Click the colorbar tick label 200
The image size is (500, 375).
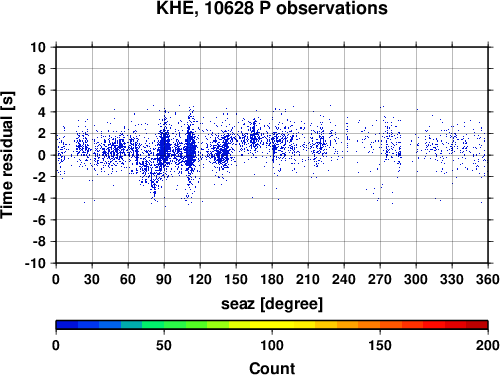(488, 345)
